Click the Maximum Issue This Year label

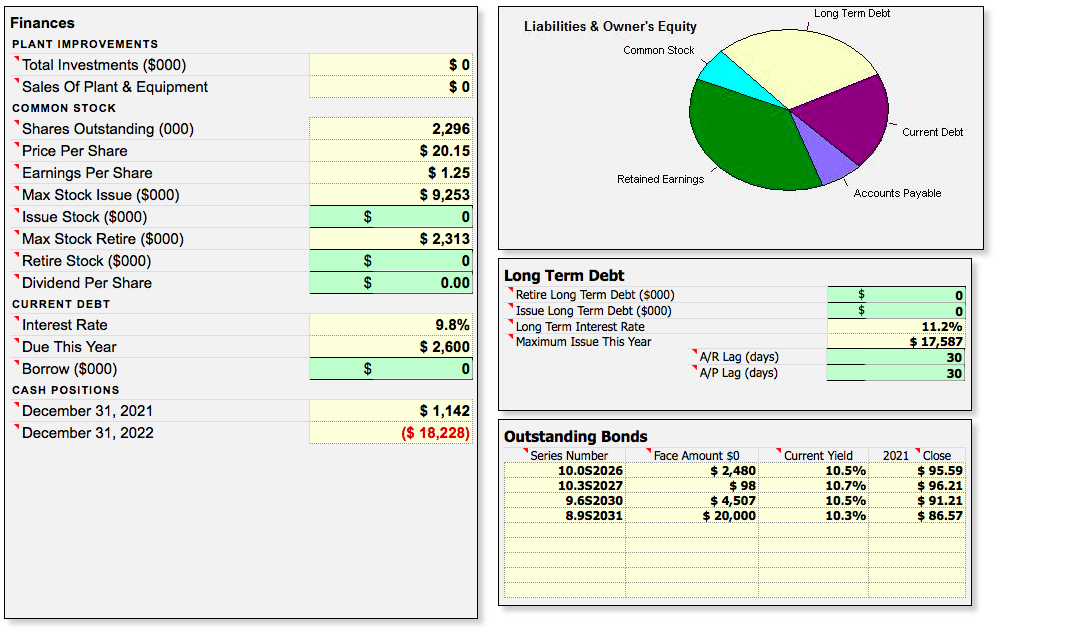point(583,342)
